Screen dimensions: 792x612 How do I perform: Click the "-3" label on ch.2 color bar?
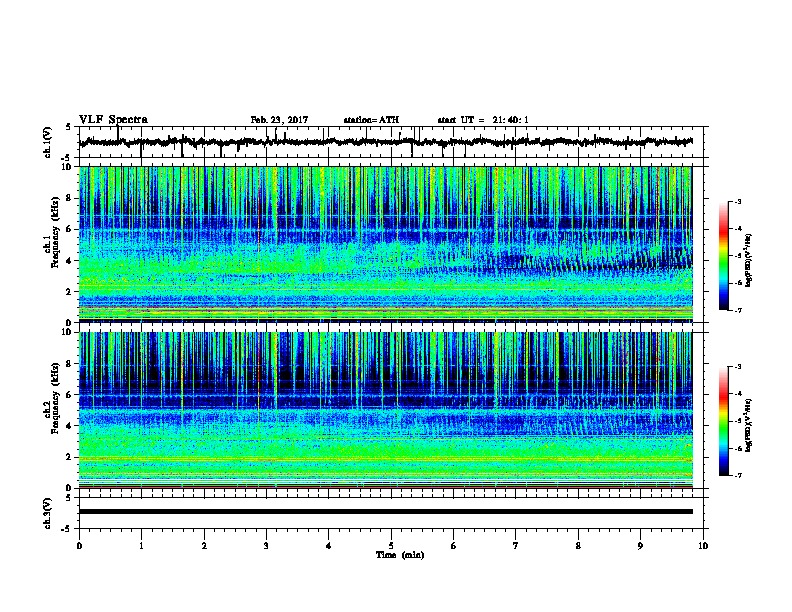[738, 367]
